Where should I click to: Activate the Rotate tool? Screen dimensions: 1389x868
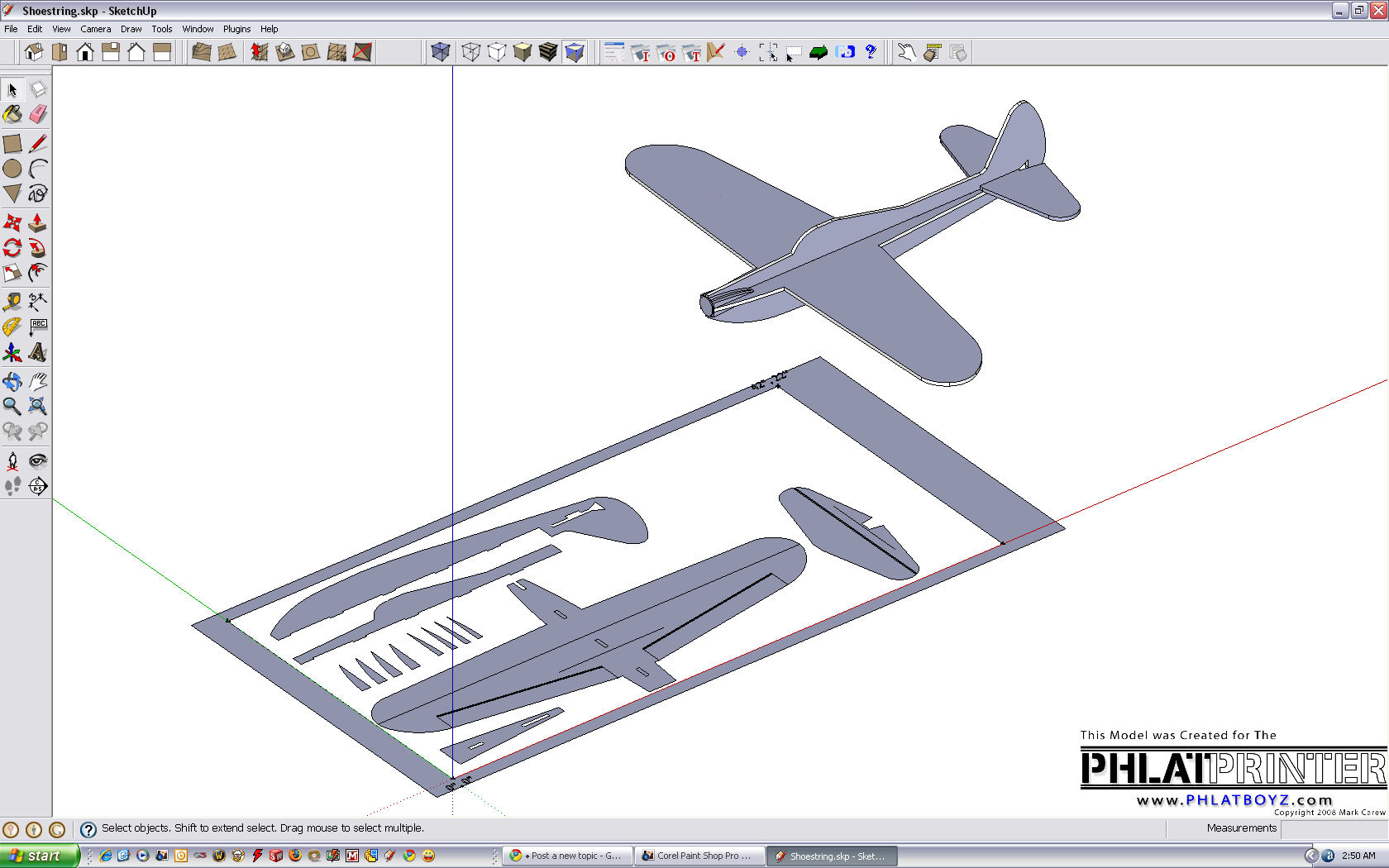pos(12,248)
